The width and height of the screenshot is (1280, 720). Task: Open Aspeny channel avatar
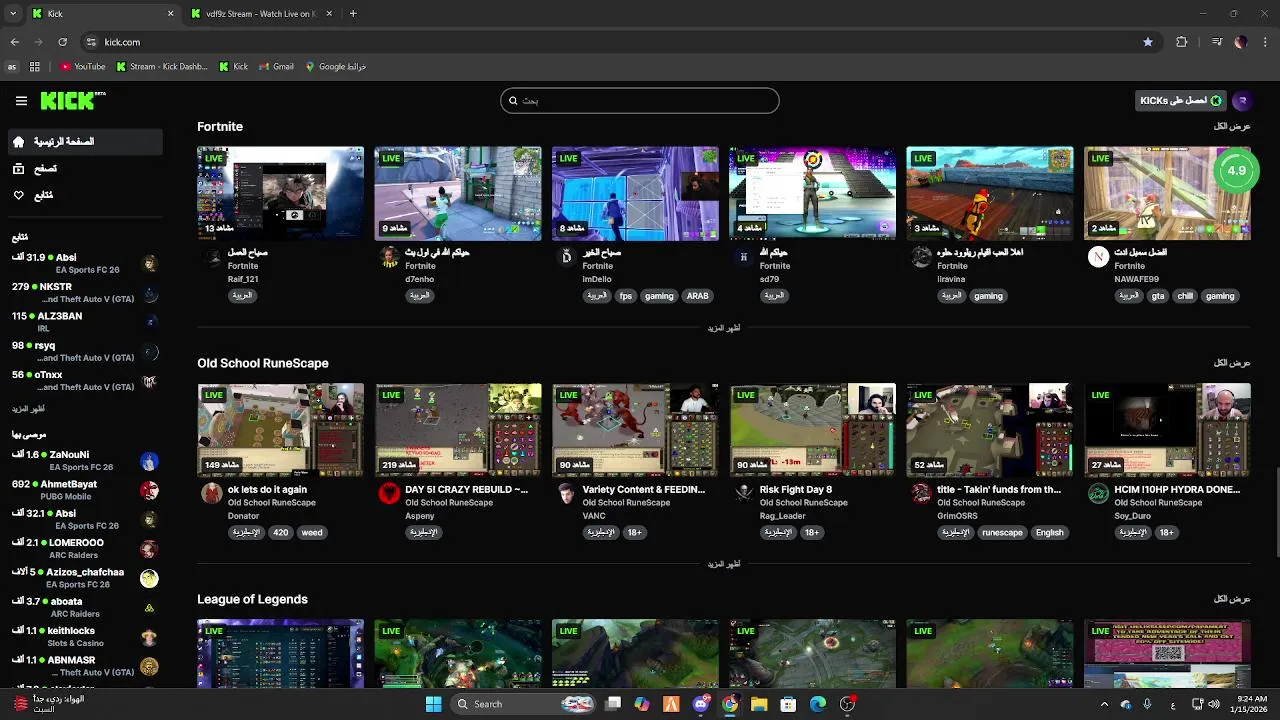389,493
